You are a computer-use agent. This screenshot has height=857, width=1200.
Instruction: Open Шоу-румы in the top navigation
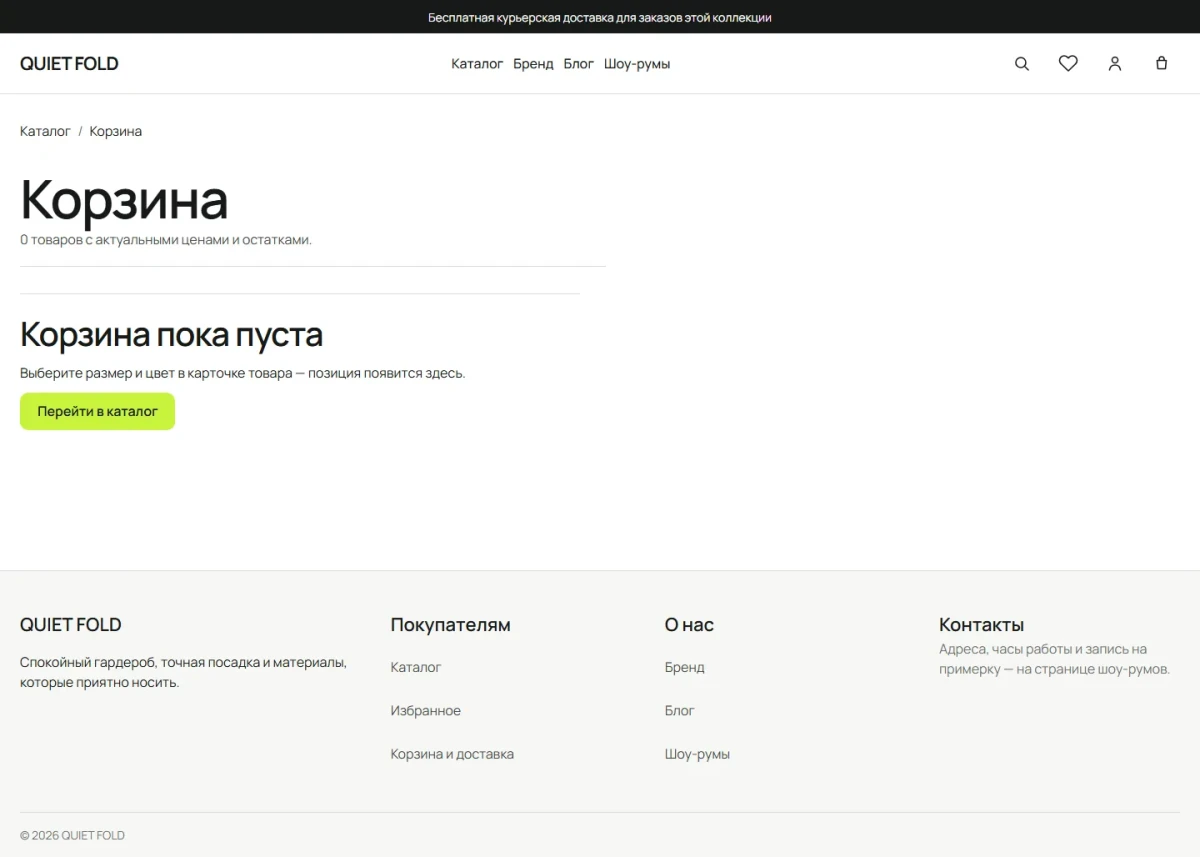637,64
